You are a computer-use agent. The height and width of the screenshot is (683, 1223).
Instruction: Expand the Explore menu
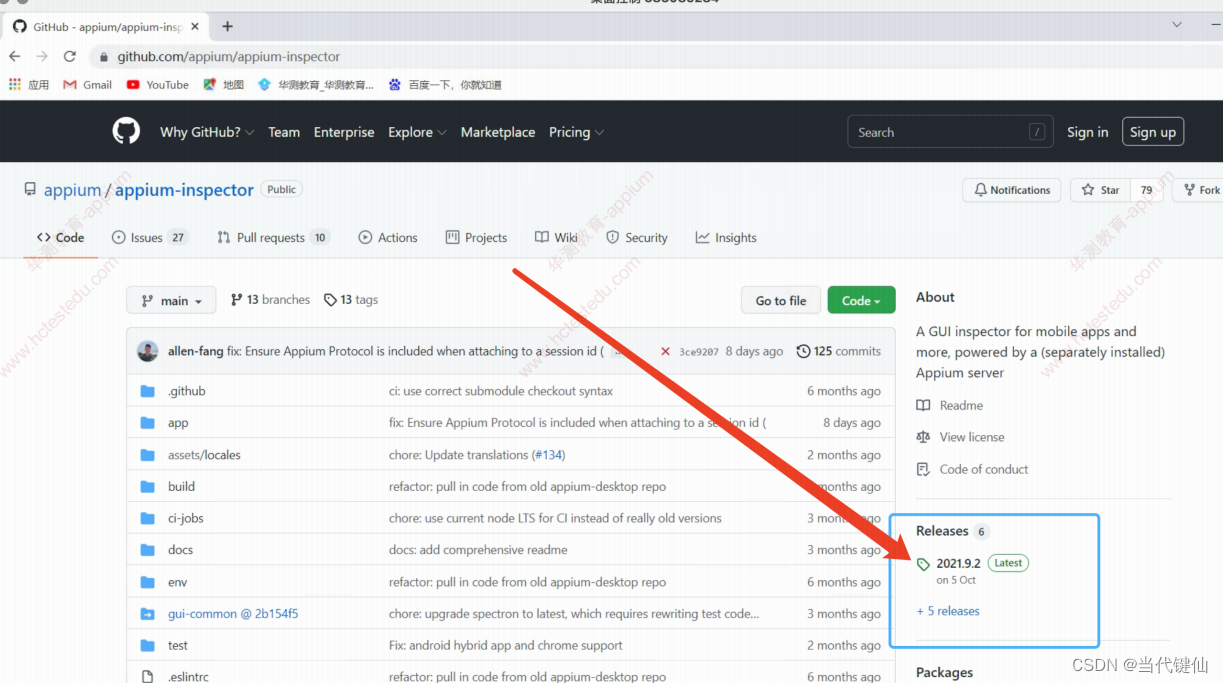(x=416, y=132)
